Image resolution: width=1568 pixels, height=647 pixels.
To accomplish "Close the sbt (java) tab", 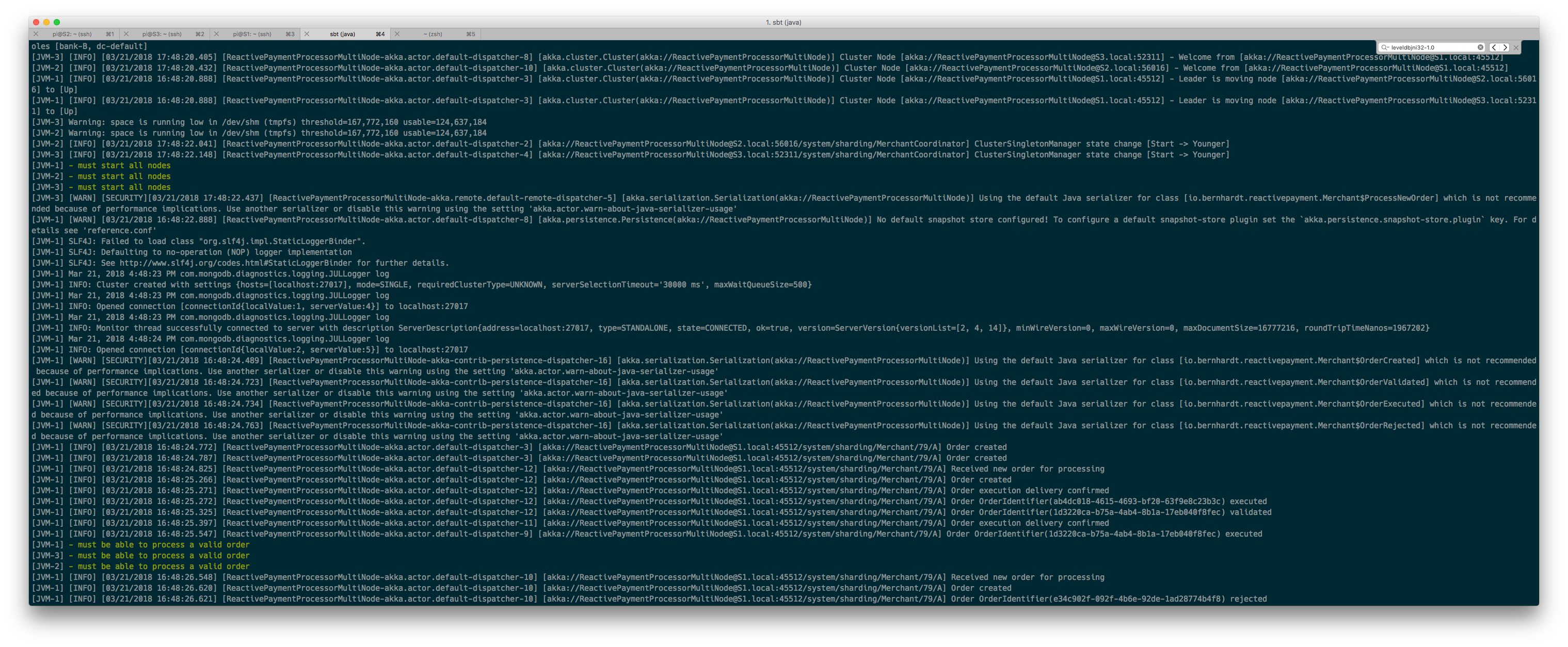I will coord(306,34).
